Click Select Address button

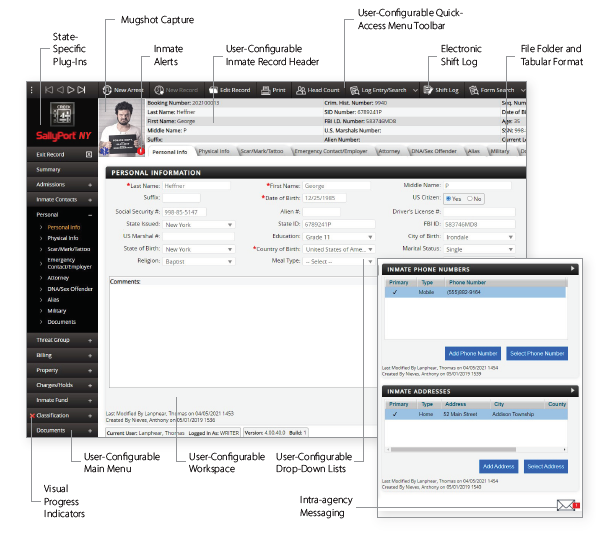tap(546, 466)
